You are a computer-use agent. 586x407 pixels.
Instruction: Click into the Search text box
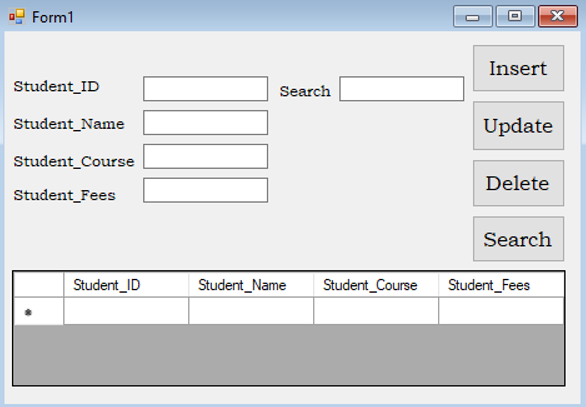click(x=402, y=89)
